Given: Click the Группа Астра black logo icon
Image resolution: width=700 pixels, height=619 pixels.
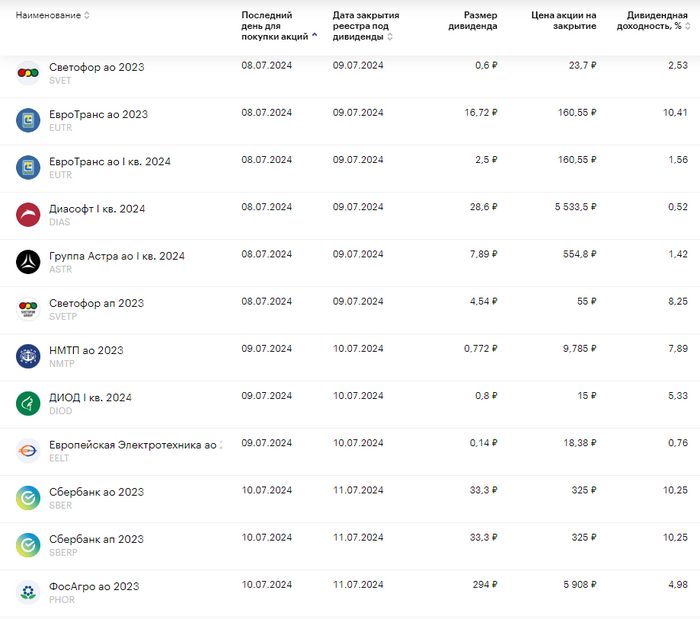Looking at the screenshot, I should (x=28, y=262).
